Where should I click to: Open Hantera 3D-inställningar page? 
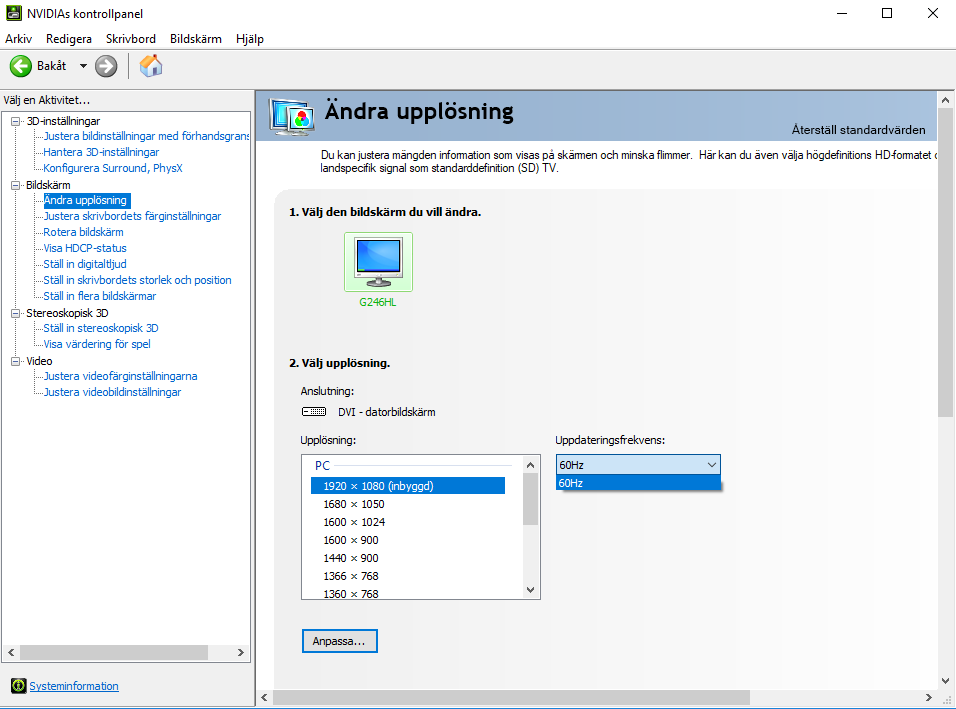coord(101,152)
